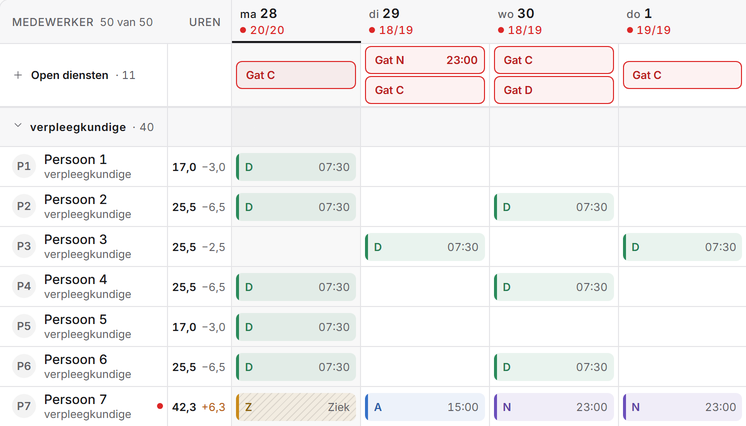746x426 pixels.
Task: Open the Gat D open shift on Wednesday 30
Action: [554, 90]
